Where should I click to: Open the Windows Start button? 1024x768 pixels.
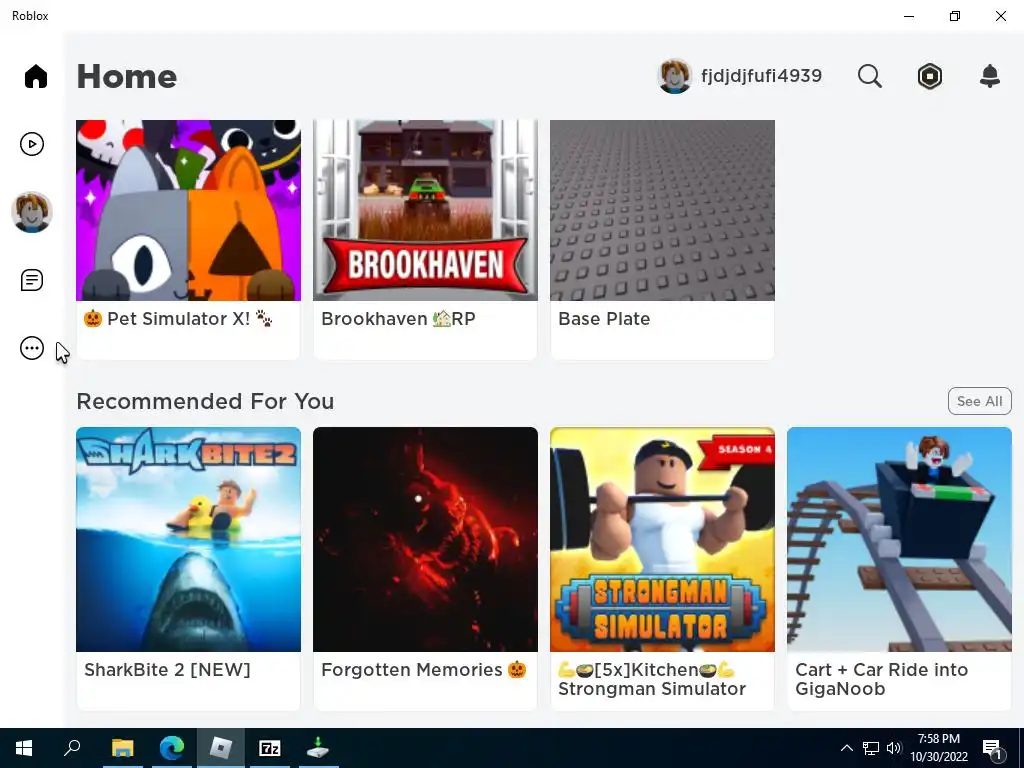tap(24, 748)
